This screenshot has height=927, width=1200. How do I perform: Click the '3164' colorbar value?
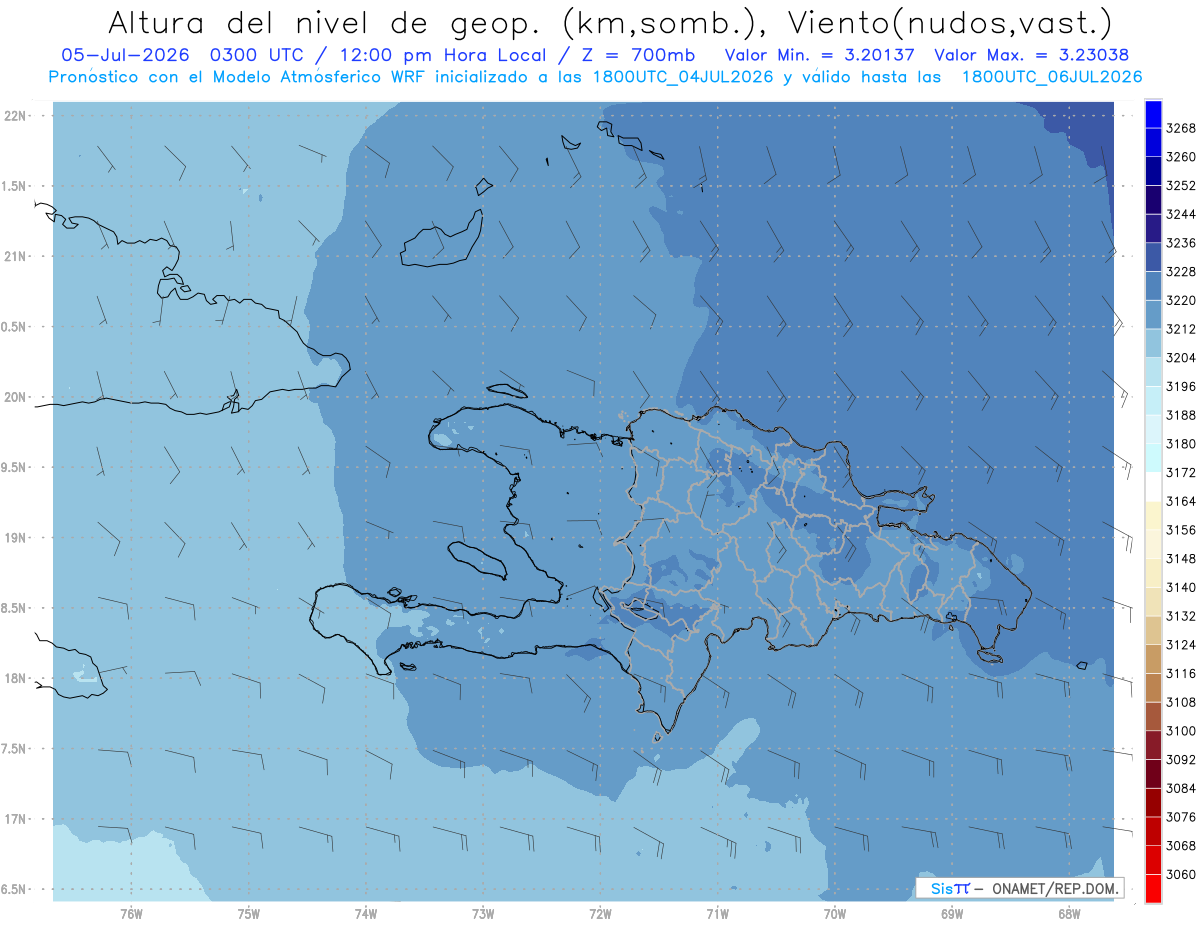click(1181, 501)
